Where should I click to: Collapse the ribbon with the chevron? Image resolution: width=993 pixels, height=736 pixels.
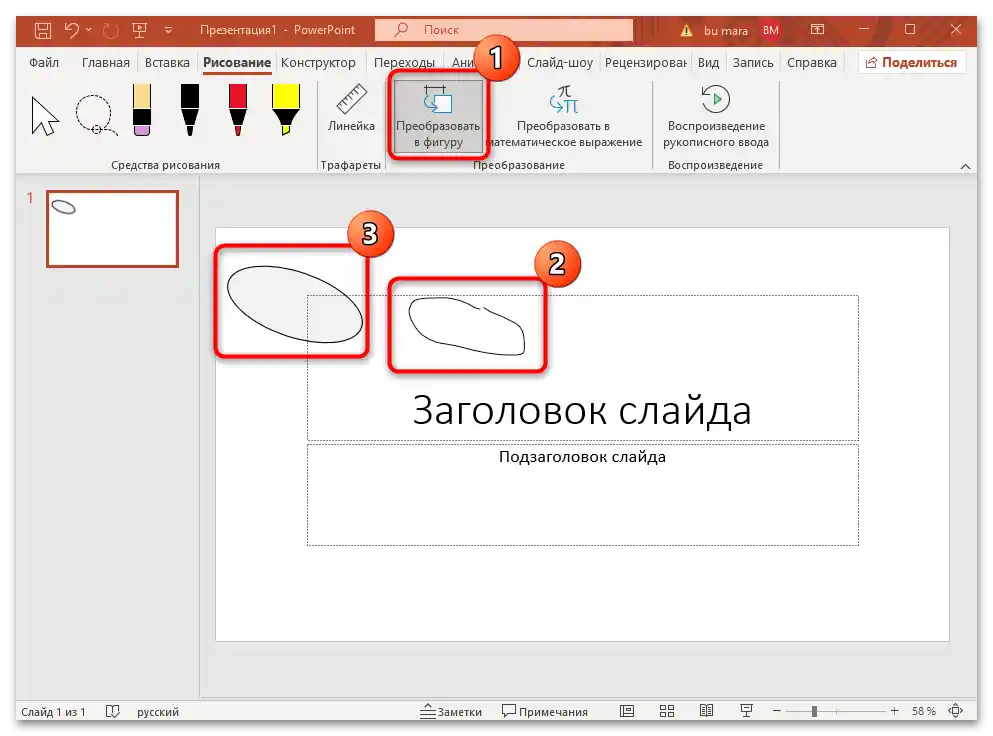965,166
